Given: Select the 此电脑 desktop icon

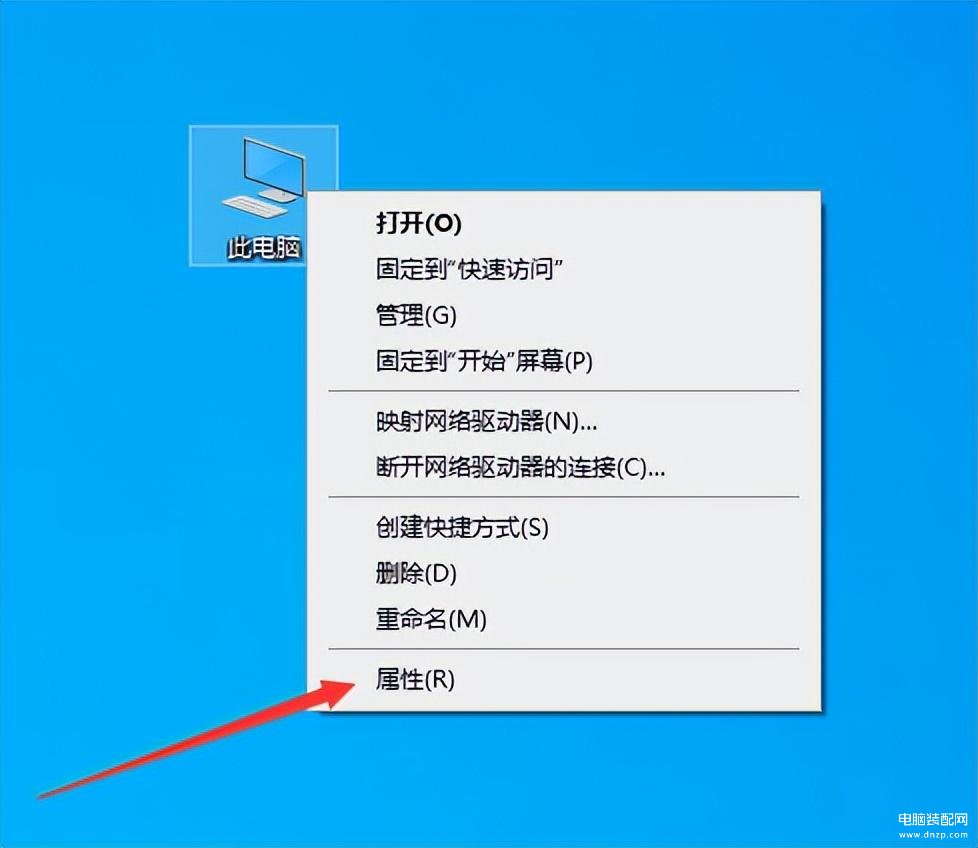Looking at the screenshot, I should pyautogui.click(x=263, y=196).
